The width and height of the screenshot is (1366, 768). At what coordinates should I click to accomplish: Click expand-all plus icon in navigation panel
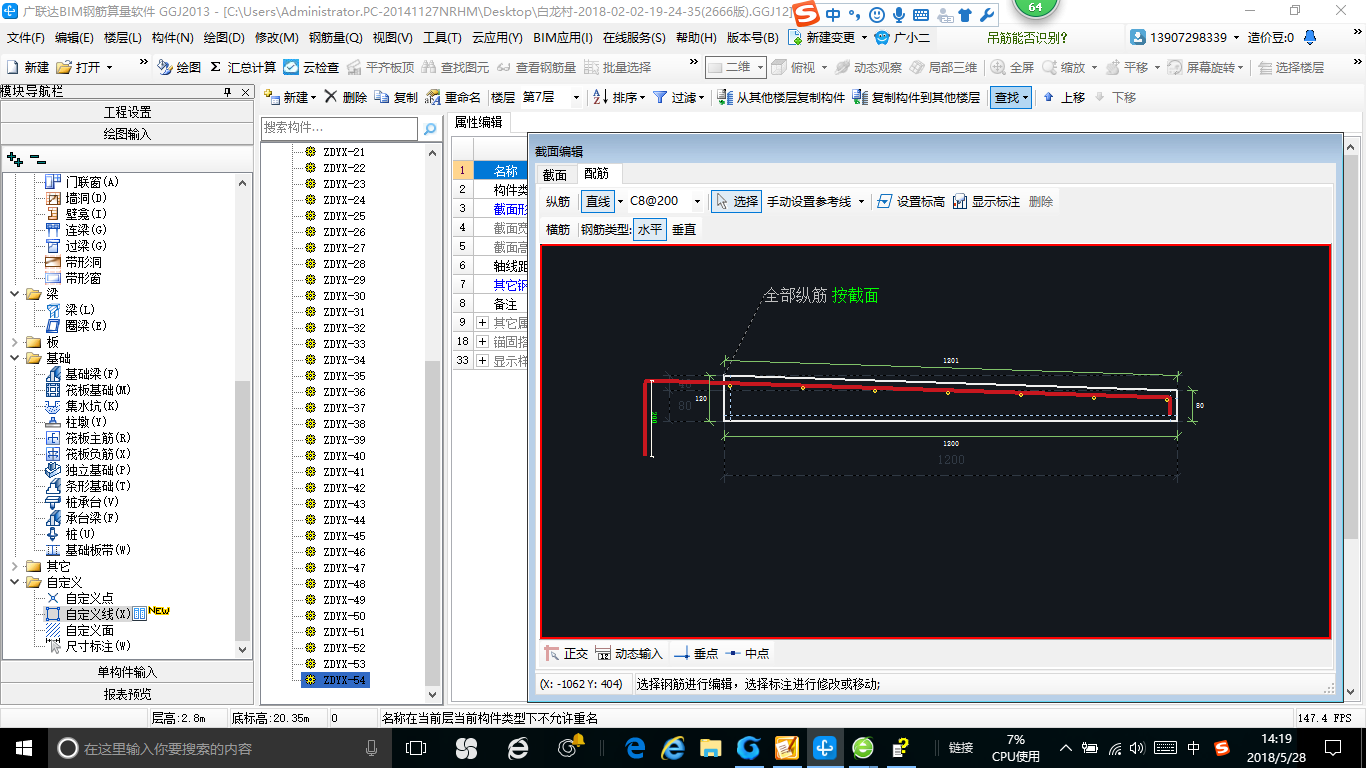(x=14, y=159)
